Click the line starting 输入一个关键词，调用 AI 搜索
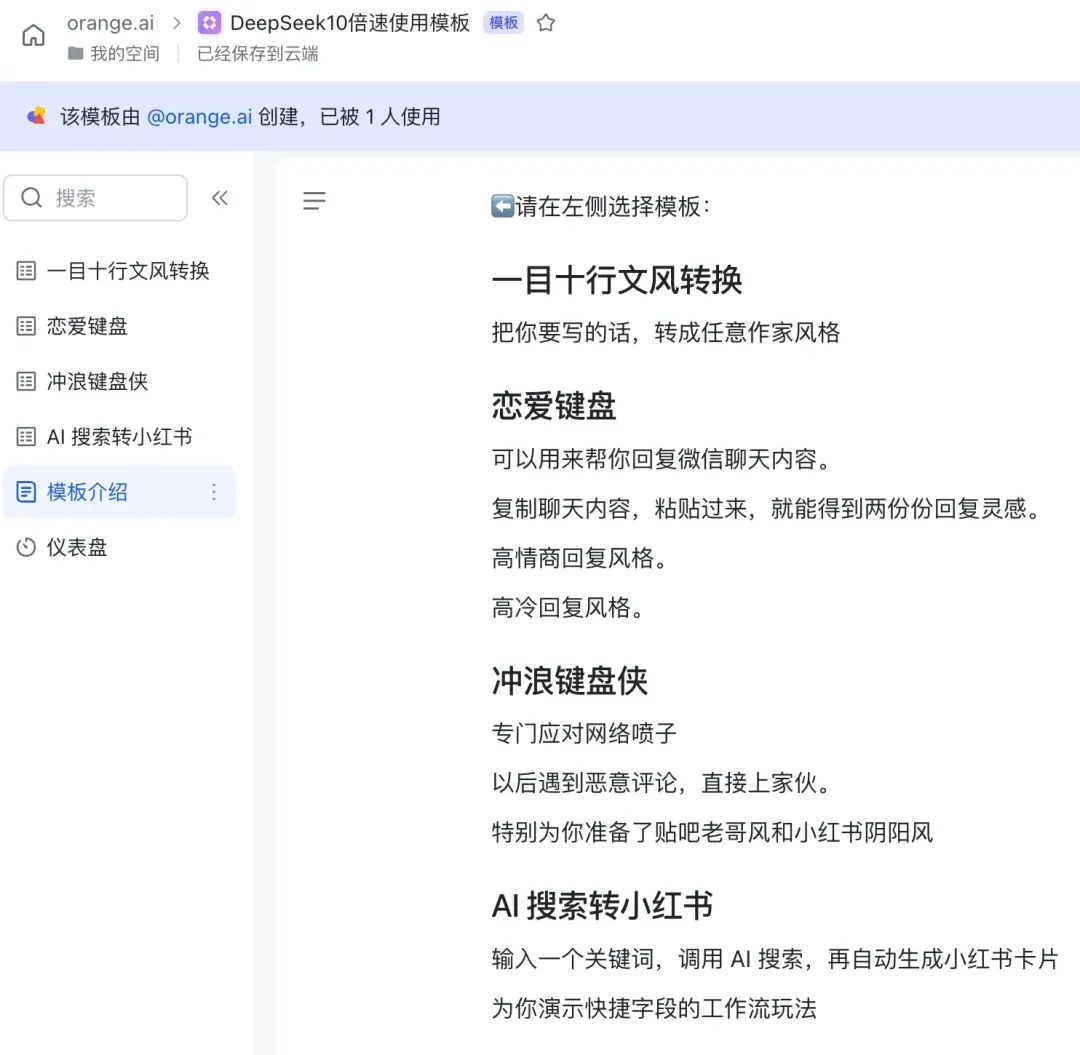Screen dimensions: 1080x1055 coord(775,959)
